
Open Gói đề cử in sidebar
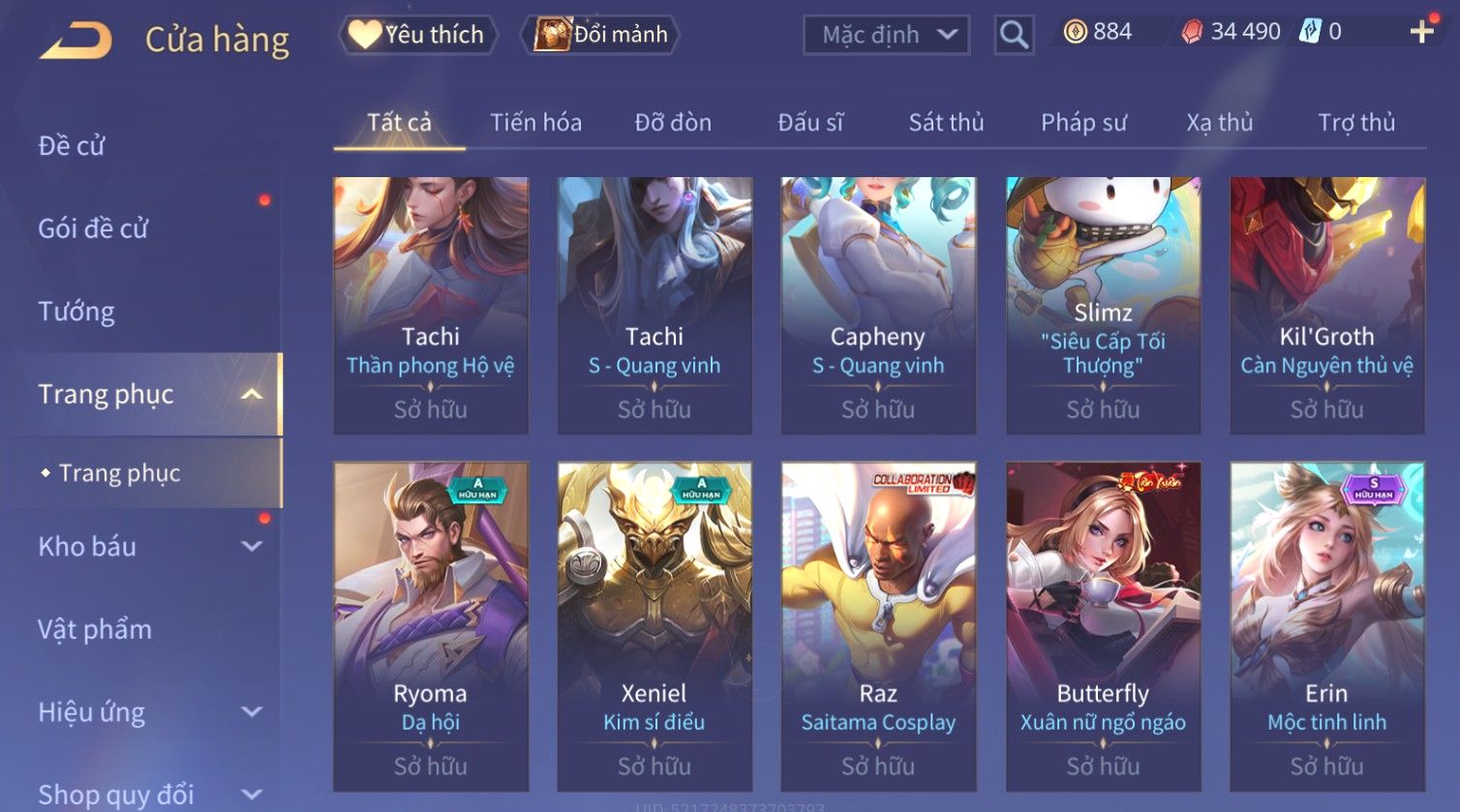pyautogui.click(x=93, y=228)
